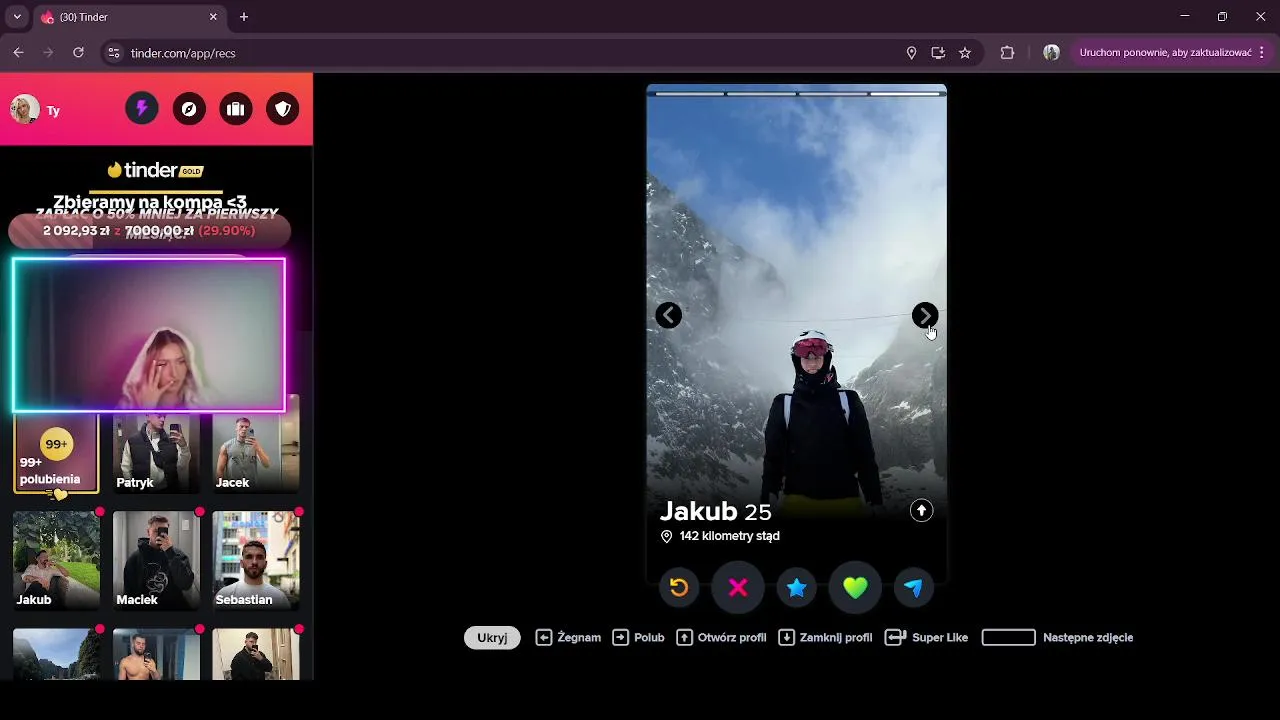Click the Tinder Gold logo banner

(x=155, y=170)
